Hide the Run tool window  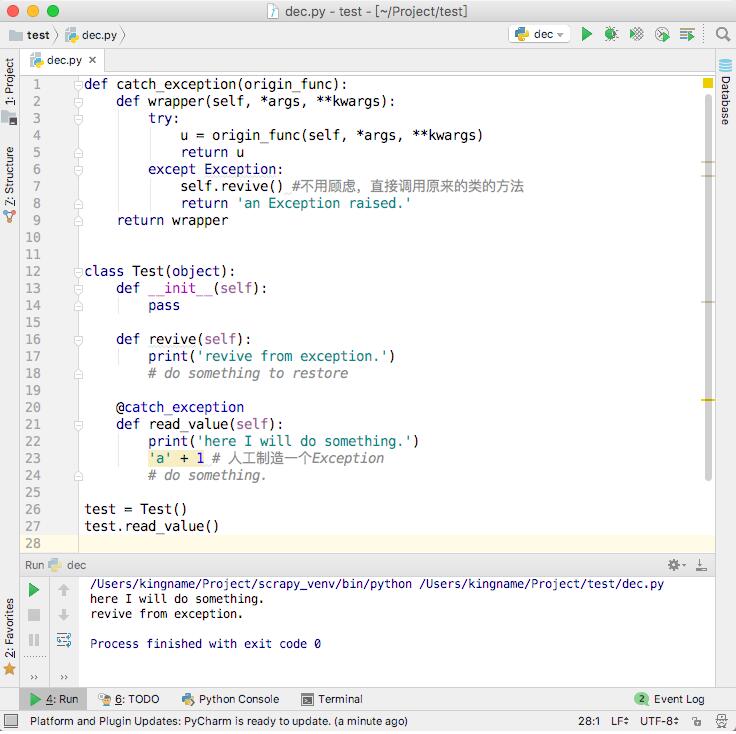click(x=701, y=566)
